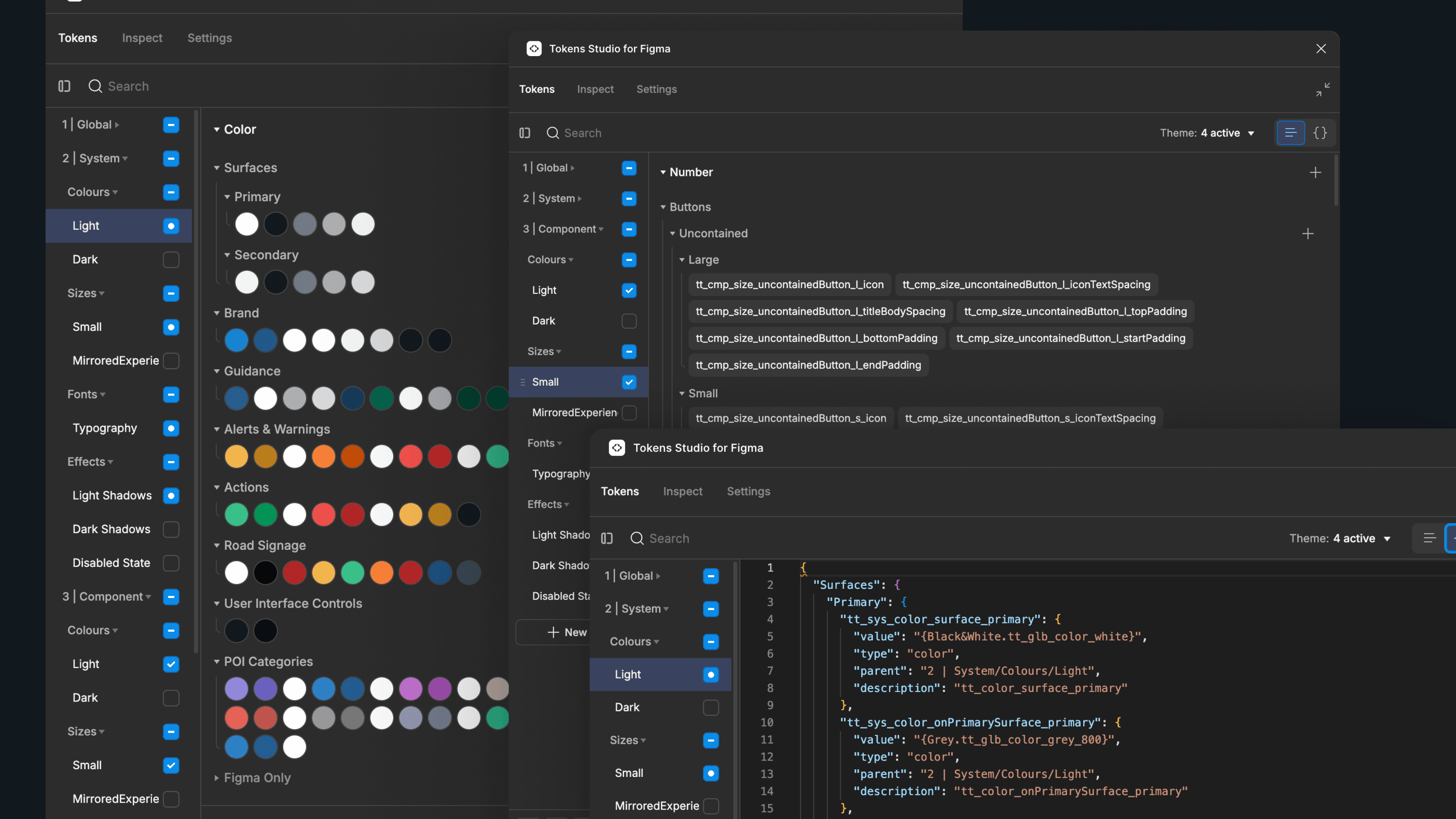Open tt_cmp_size_uncontainedButton_s_icon token
1456x819 pixels.
791,418
